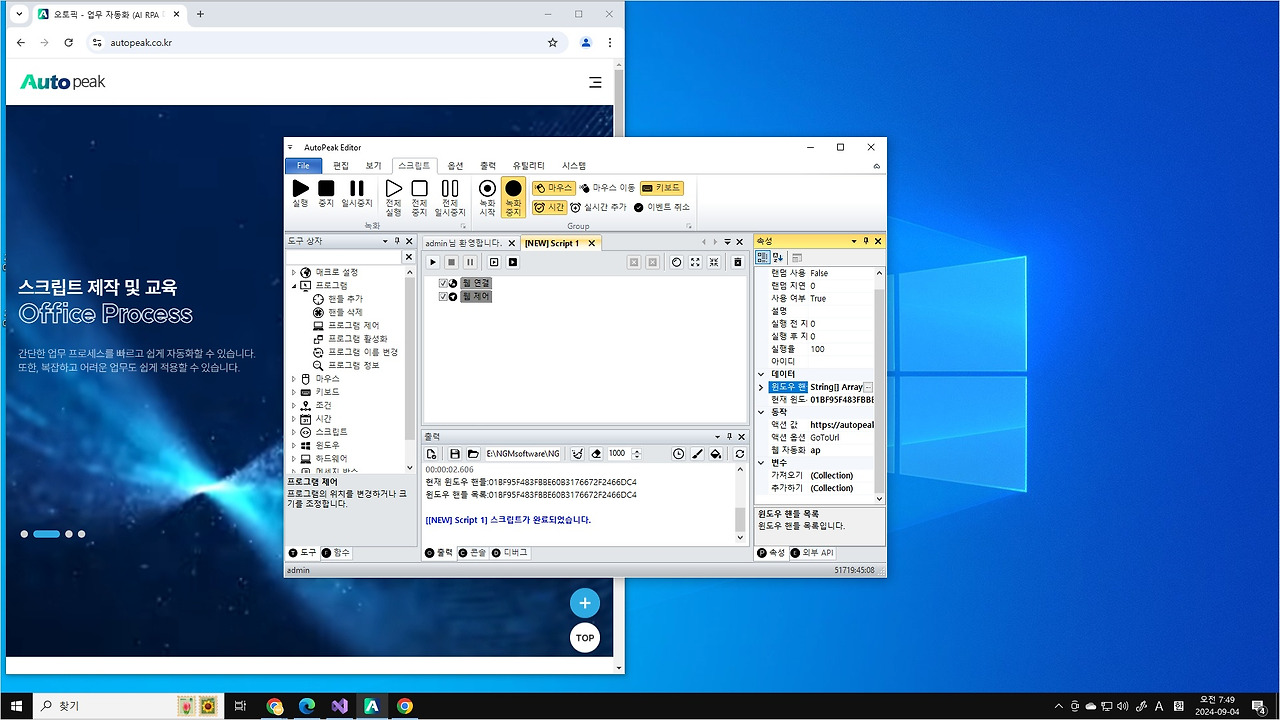Expand the 스크립트 tree node
This screenshot has height=720, width=1280.
pos(294,432)
